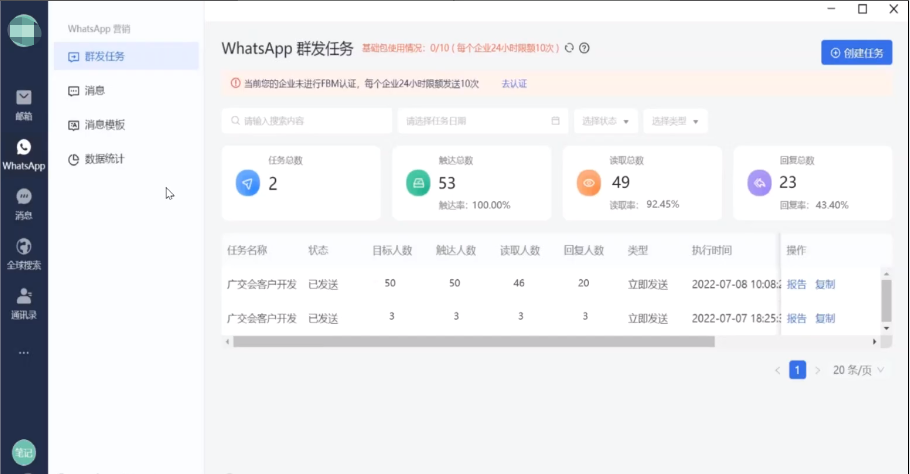Click the help question mark icon
This screenshot has height=474, width=910.
click(584, 48)
